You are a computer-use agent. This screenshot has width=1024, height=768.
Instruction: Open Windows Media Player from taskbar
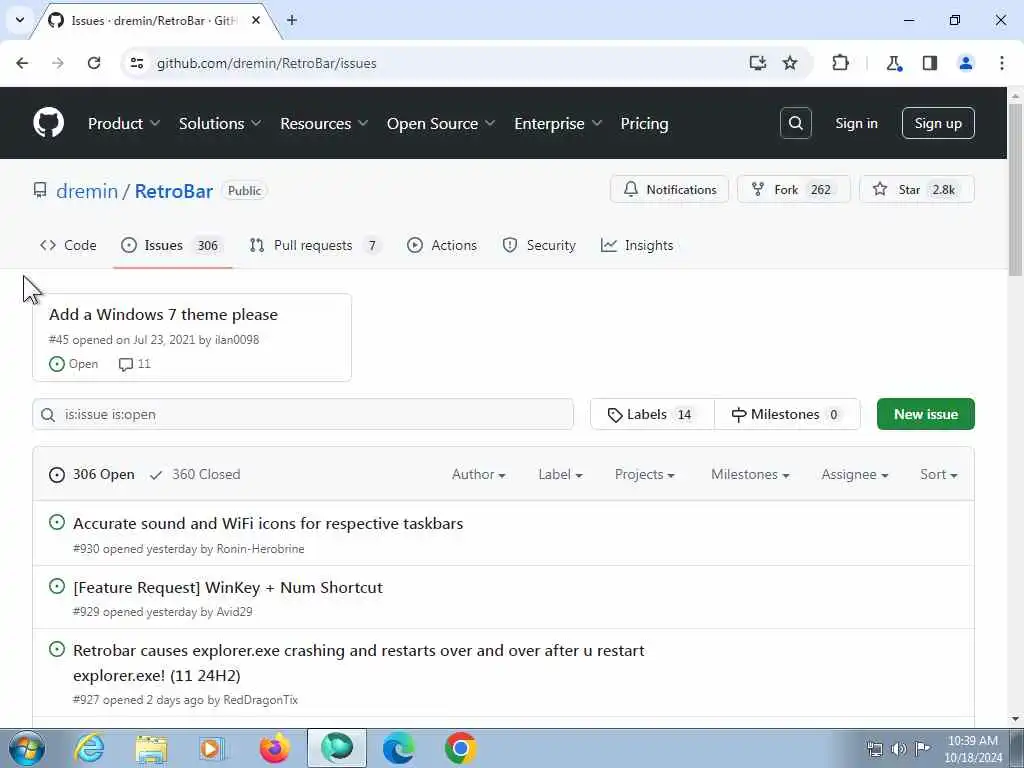pos(212,748)
